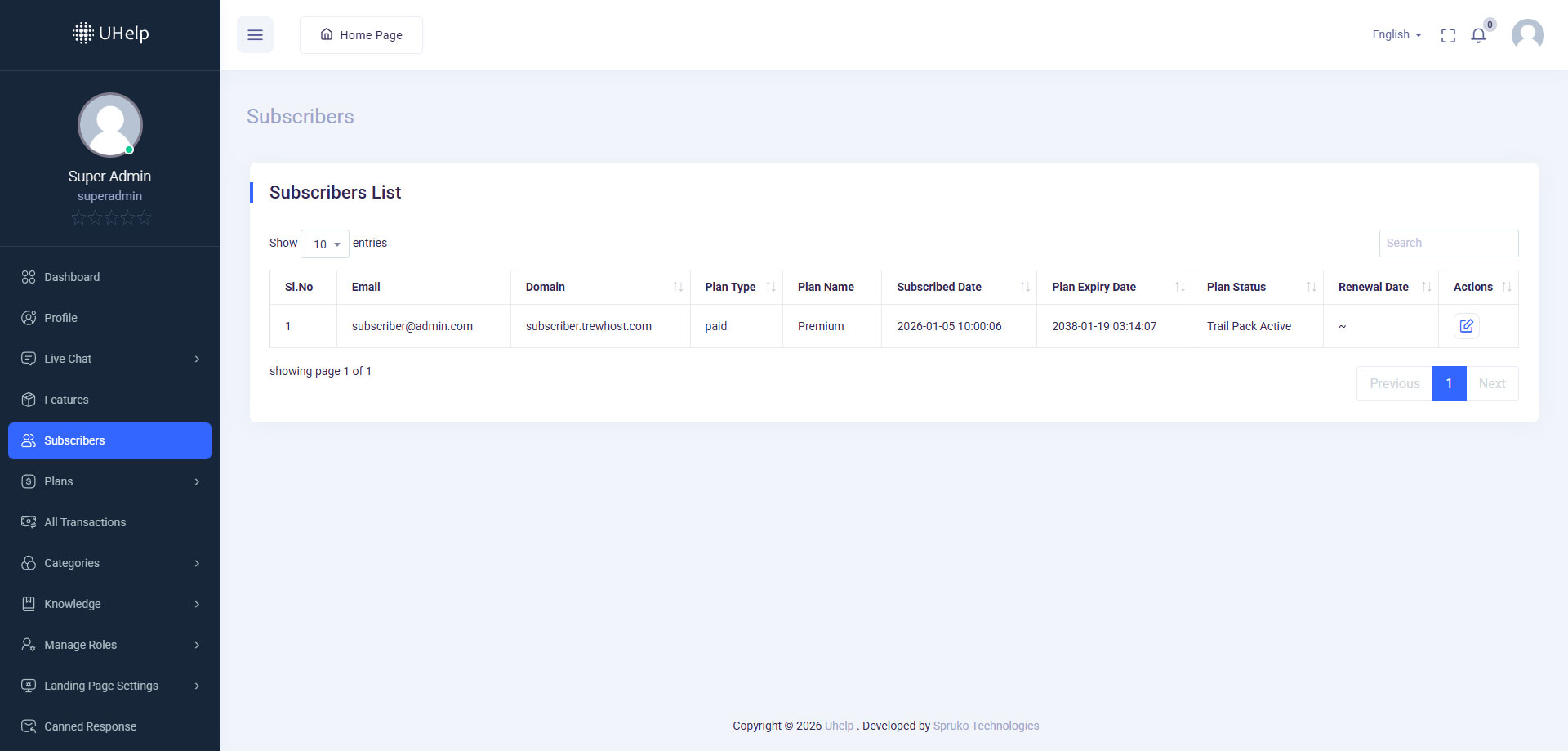This screenshot has height=751, width=1568.
Task: Toggle sort order for Plan Expiry Date
Action: 1179,287
